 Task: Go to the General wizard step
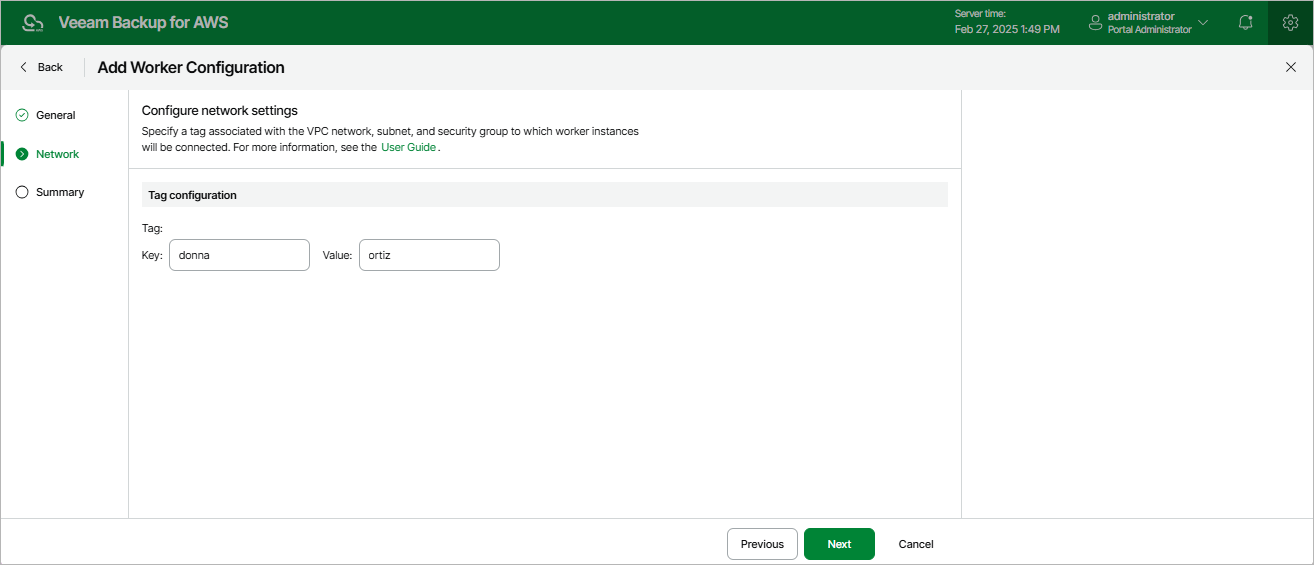pos(56,115)
